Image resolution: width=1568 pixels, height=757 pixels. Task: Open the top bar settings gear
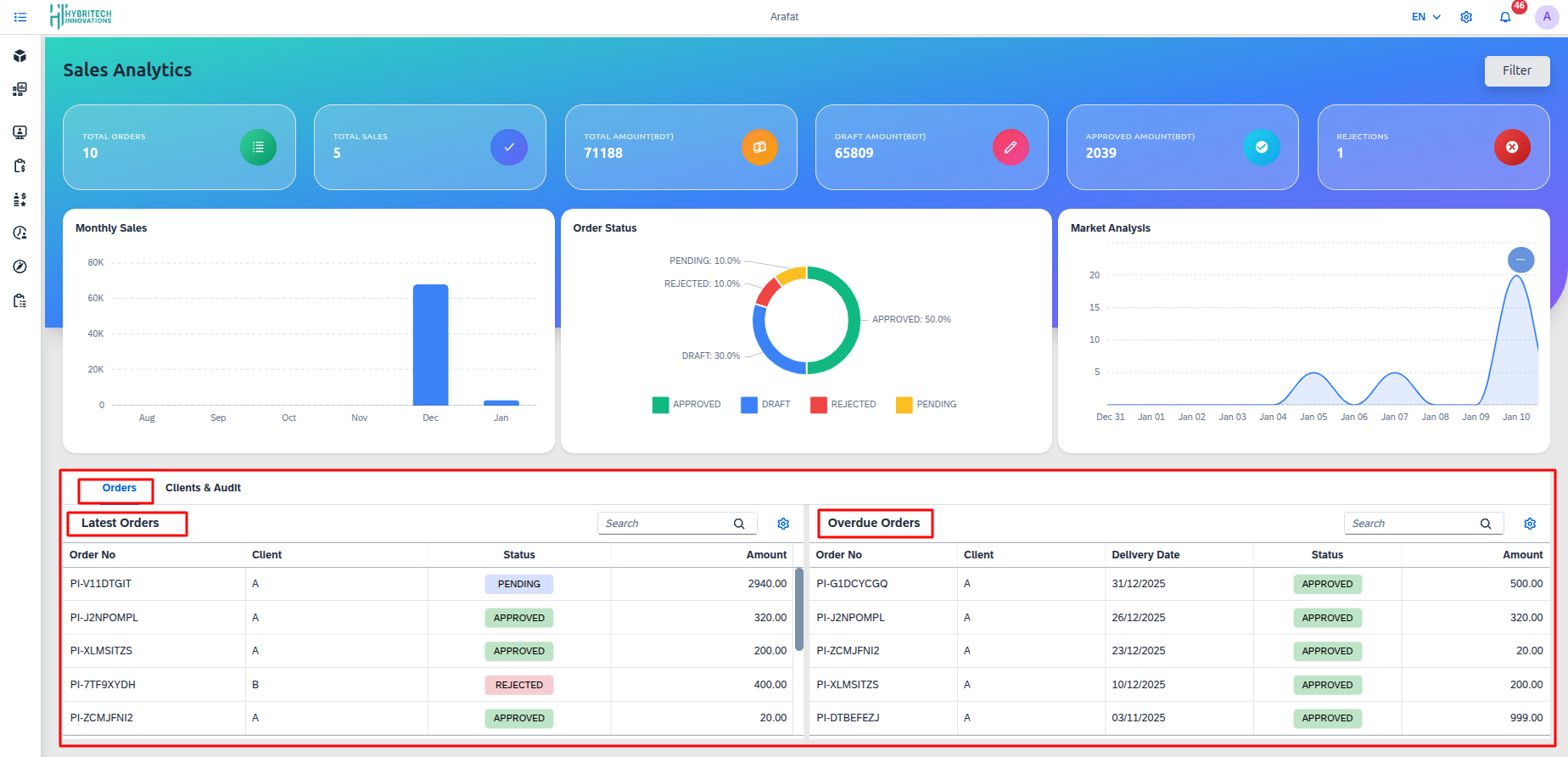click(1466, 17)
